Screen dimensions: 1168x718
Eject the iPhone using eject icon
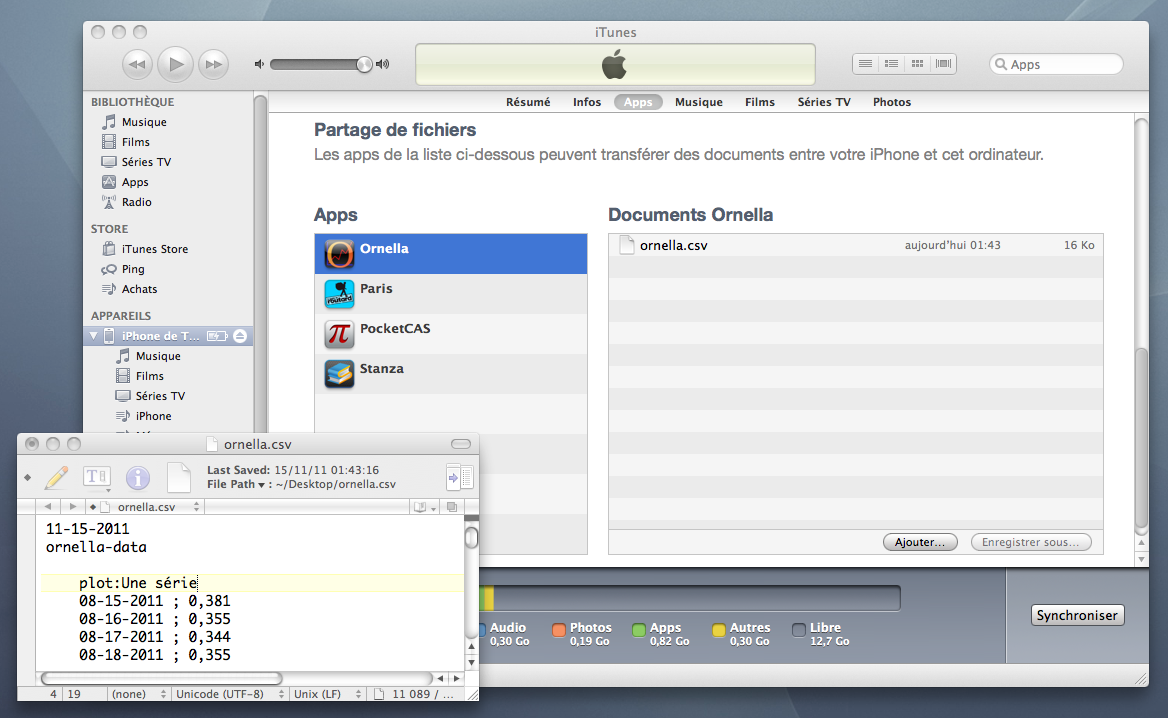pos(240,336)
